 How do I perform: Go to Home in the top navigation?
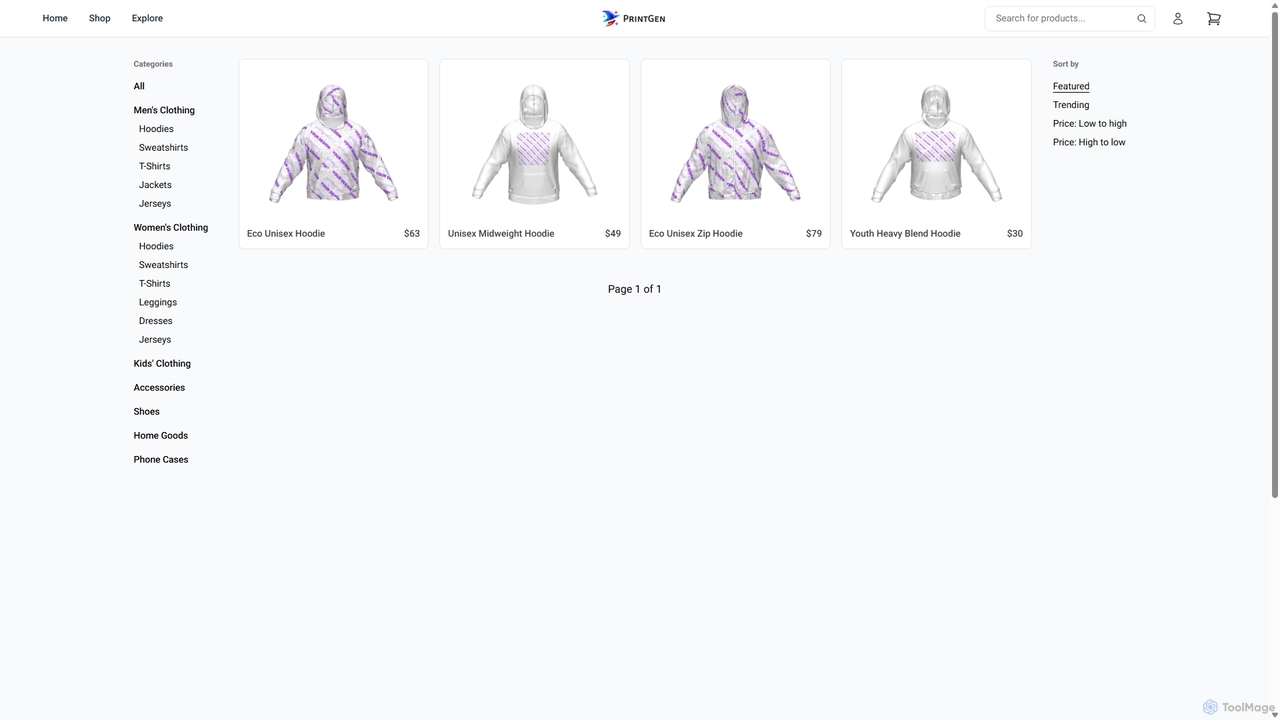pyautogui.click(x=55, y=18)
